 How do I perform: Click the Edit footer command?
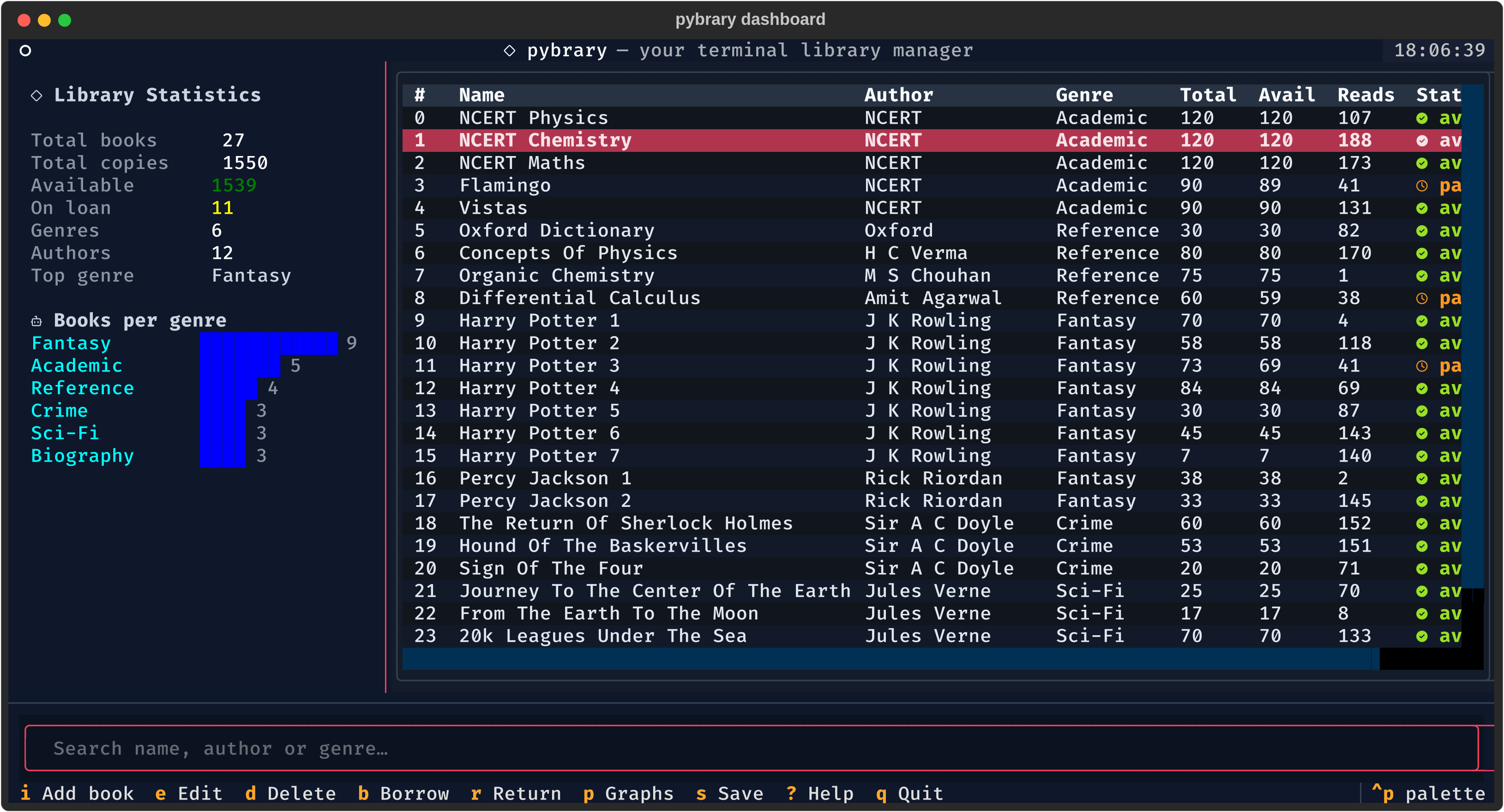click(189, 794)
